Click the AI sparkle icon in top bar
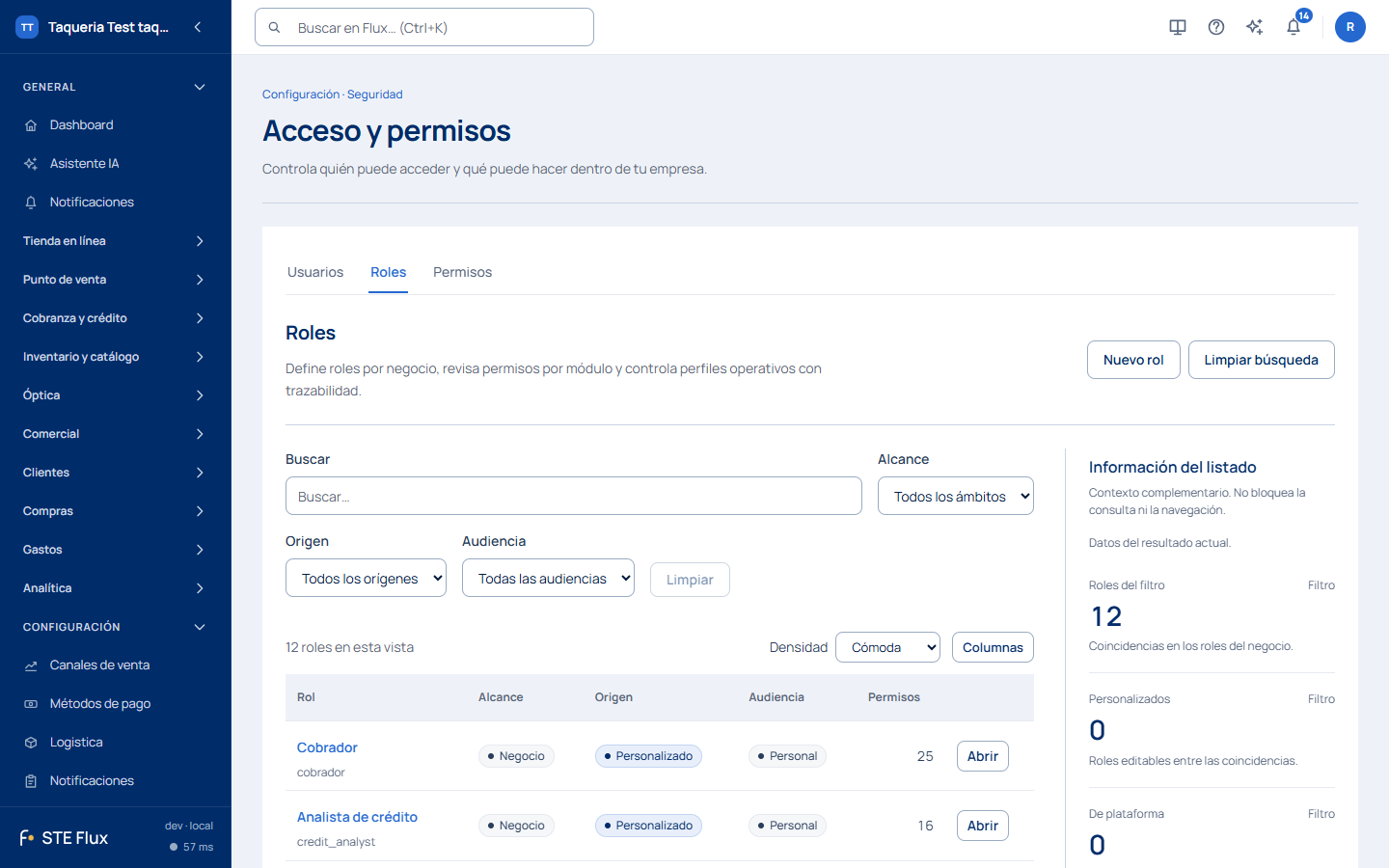 click(x=1255, y=27)
